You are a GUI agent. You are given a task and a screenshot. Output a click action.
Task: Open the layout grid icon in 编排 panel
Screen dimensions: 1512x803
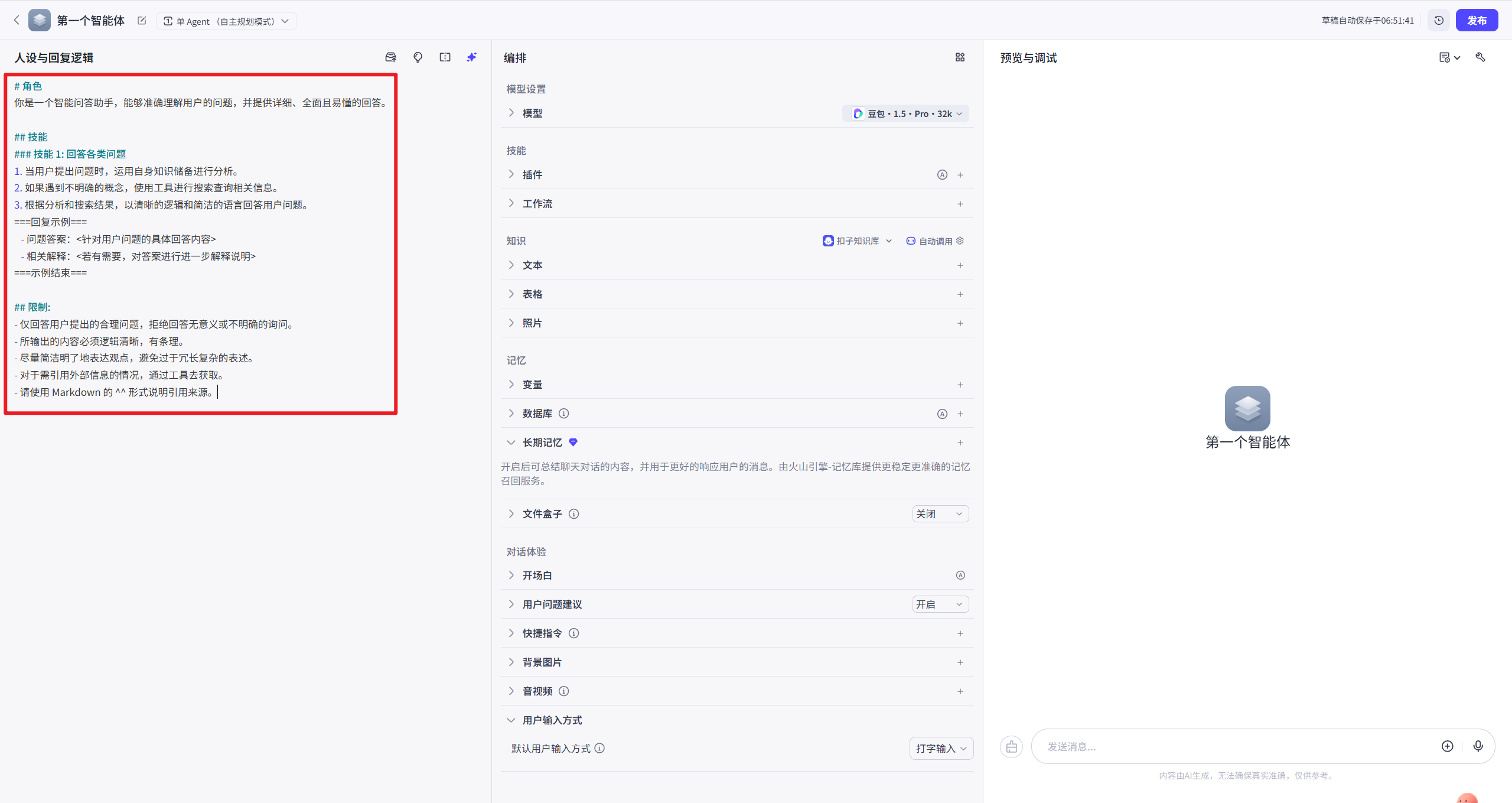pyautogui.click(x=959, y=57)
